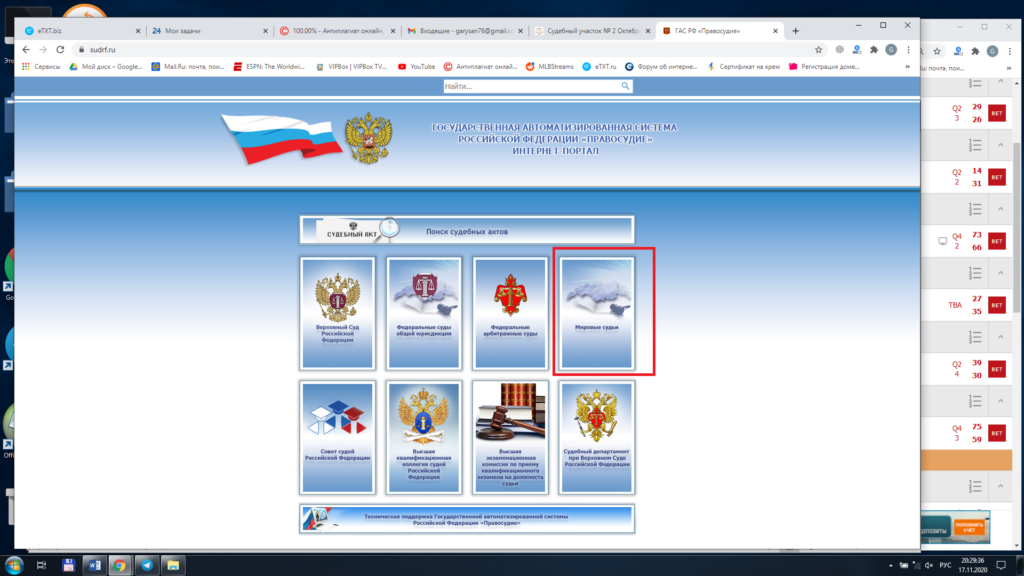Viewport: 1024px width, 576px height.
Task: Reload the sudrf.ru page
Action: coord(60,50)
